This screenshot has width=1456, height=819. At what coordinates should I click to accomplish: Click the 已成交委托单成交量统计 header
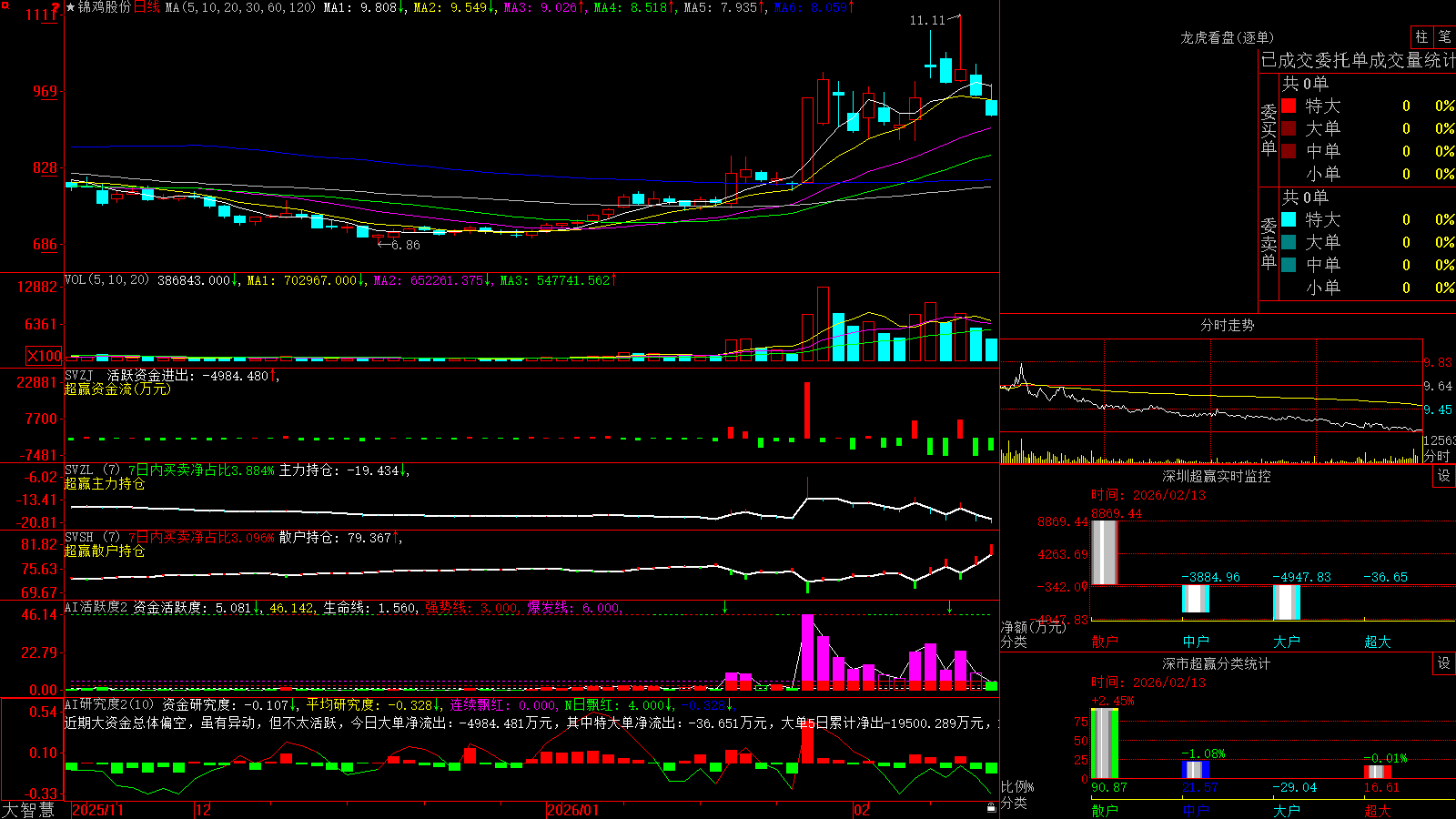(1358, 61)
